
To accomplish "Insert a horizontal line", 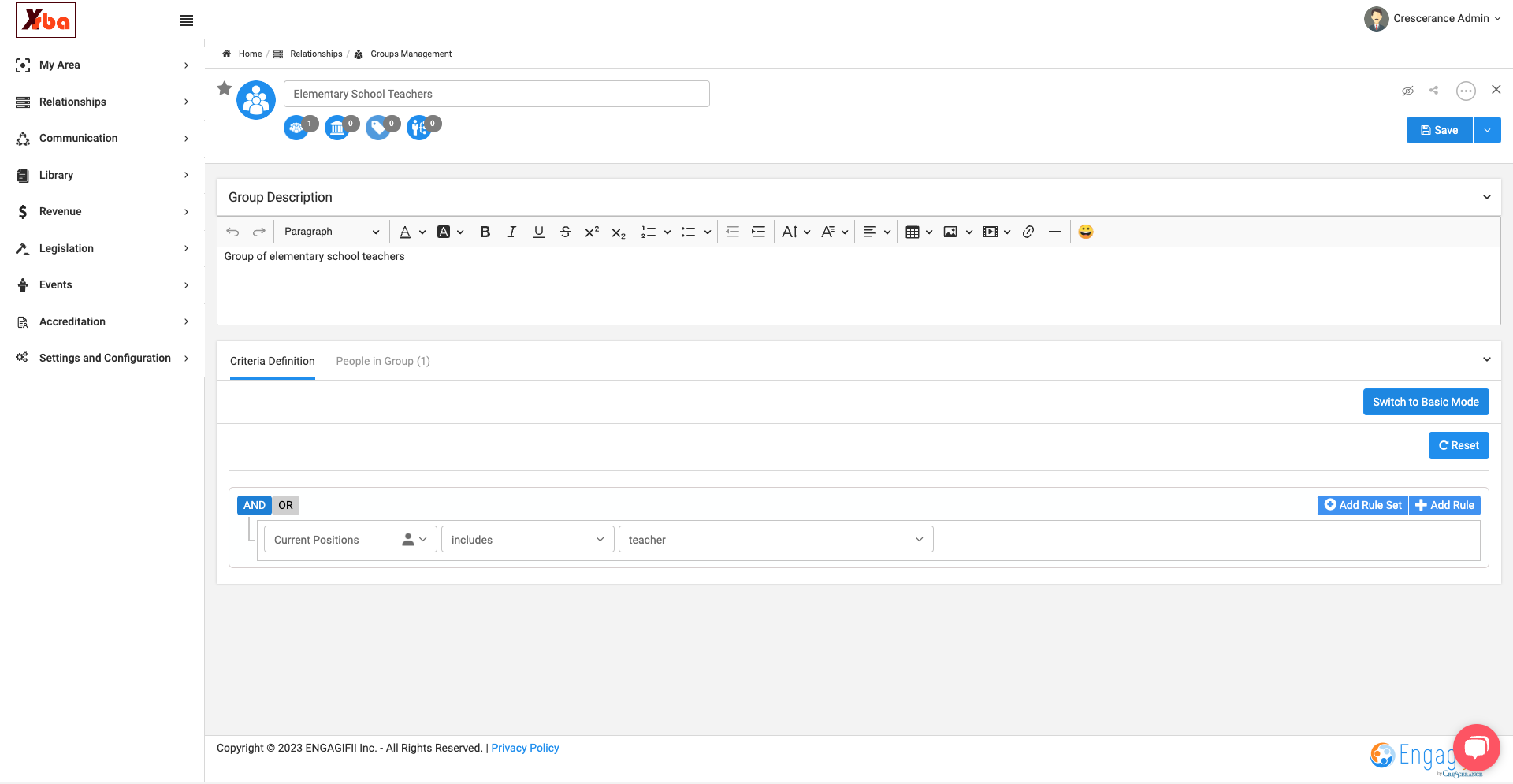I will 1055,232.
